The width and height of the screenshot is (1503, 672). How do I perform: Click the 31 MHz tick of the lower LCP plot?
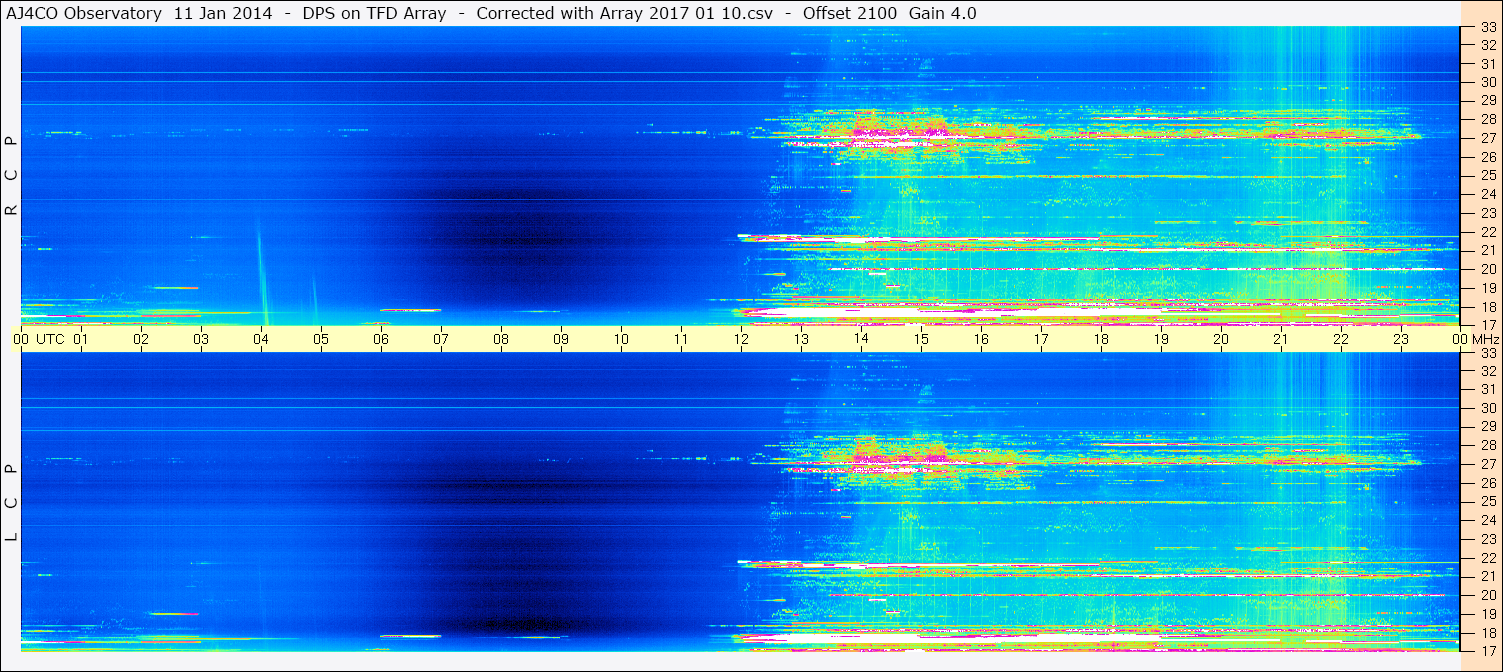click(x=1487, y=390)
